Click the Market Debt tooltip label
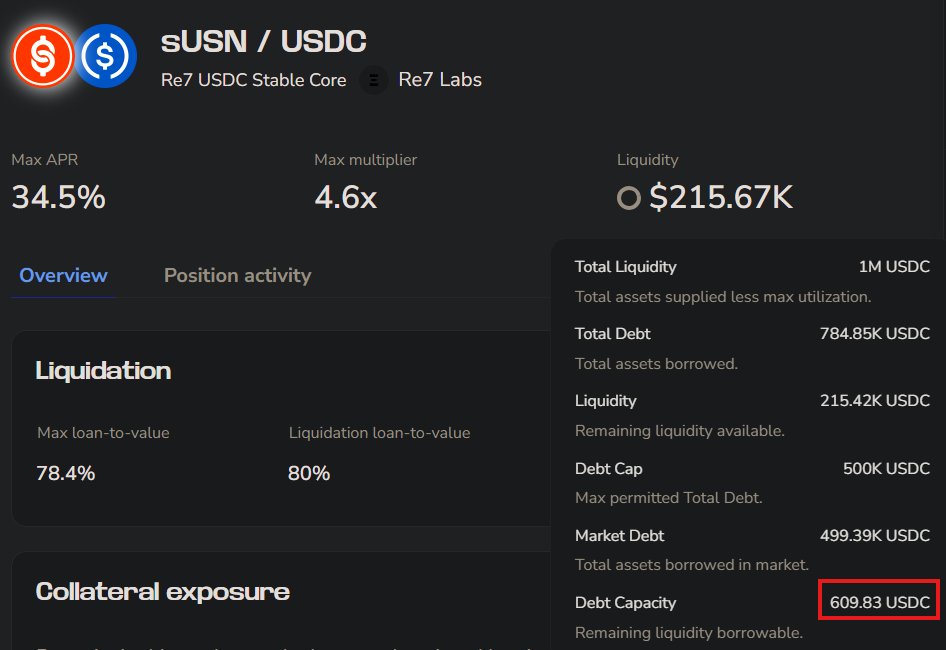 click(620, 535)
